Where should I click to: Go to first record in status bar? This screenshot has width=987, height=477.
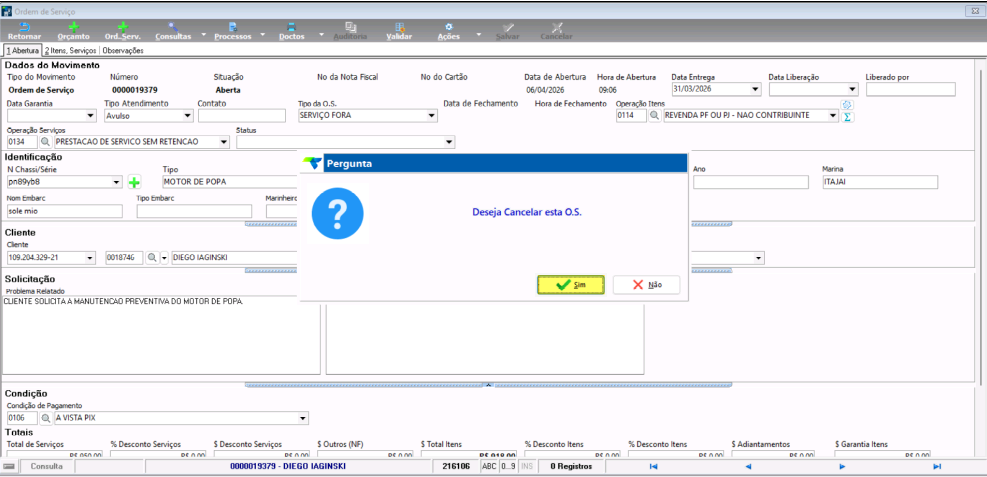[x=653, y=467]
